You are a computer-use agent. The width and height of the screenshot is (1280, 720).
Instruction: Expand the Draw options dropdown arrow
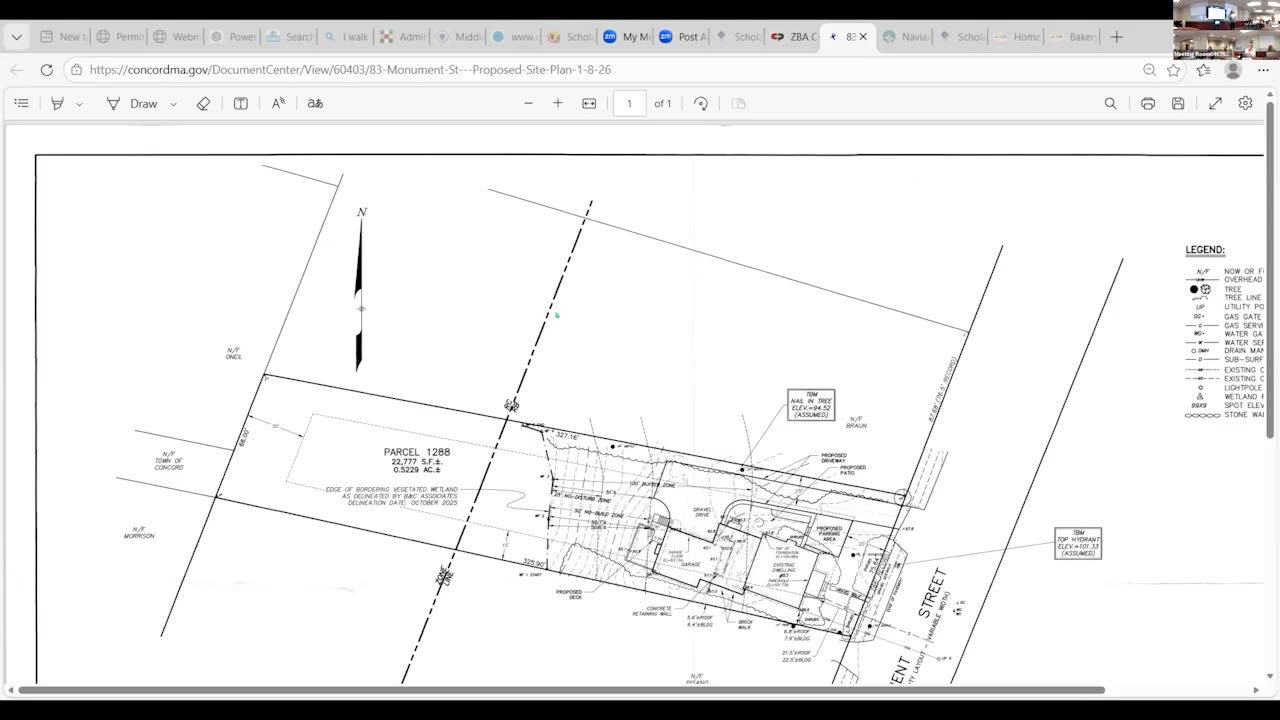(x=173, y=104)
